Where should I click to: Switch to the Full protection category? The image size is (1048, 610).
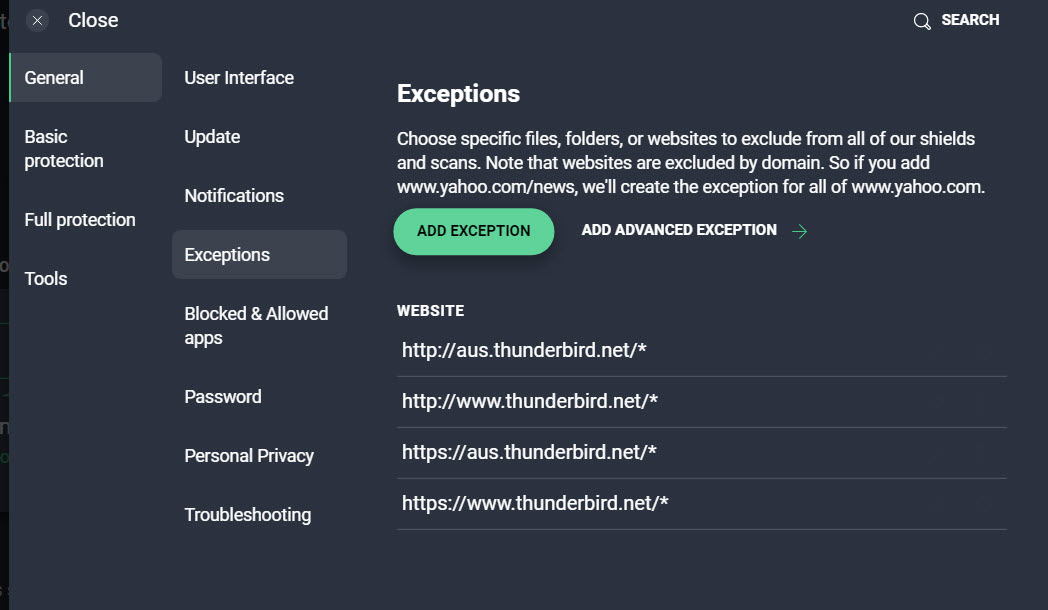pyautogui.click(x=80, y=220)
